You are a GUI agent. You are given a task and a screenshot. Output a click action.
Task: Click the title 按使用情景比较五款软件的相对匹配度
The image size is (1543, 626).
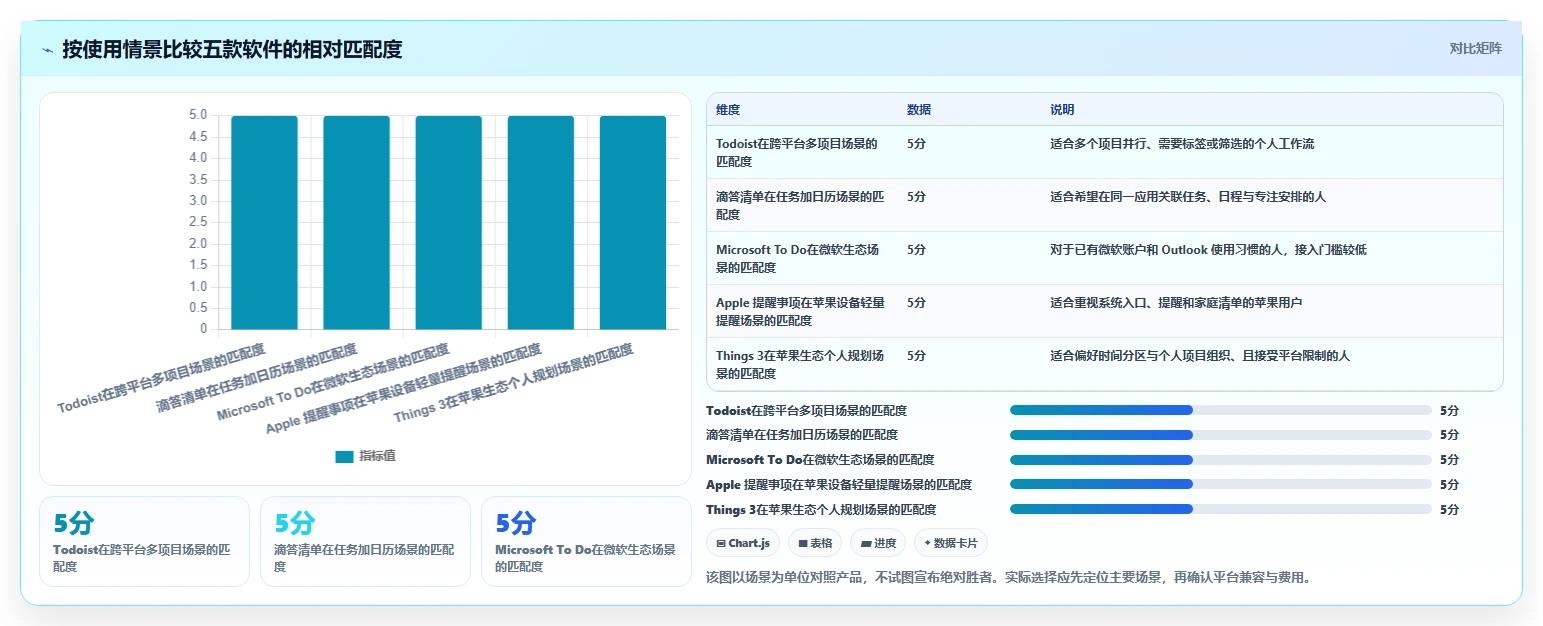(232, 49)
